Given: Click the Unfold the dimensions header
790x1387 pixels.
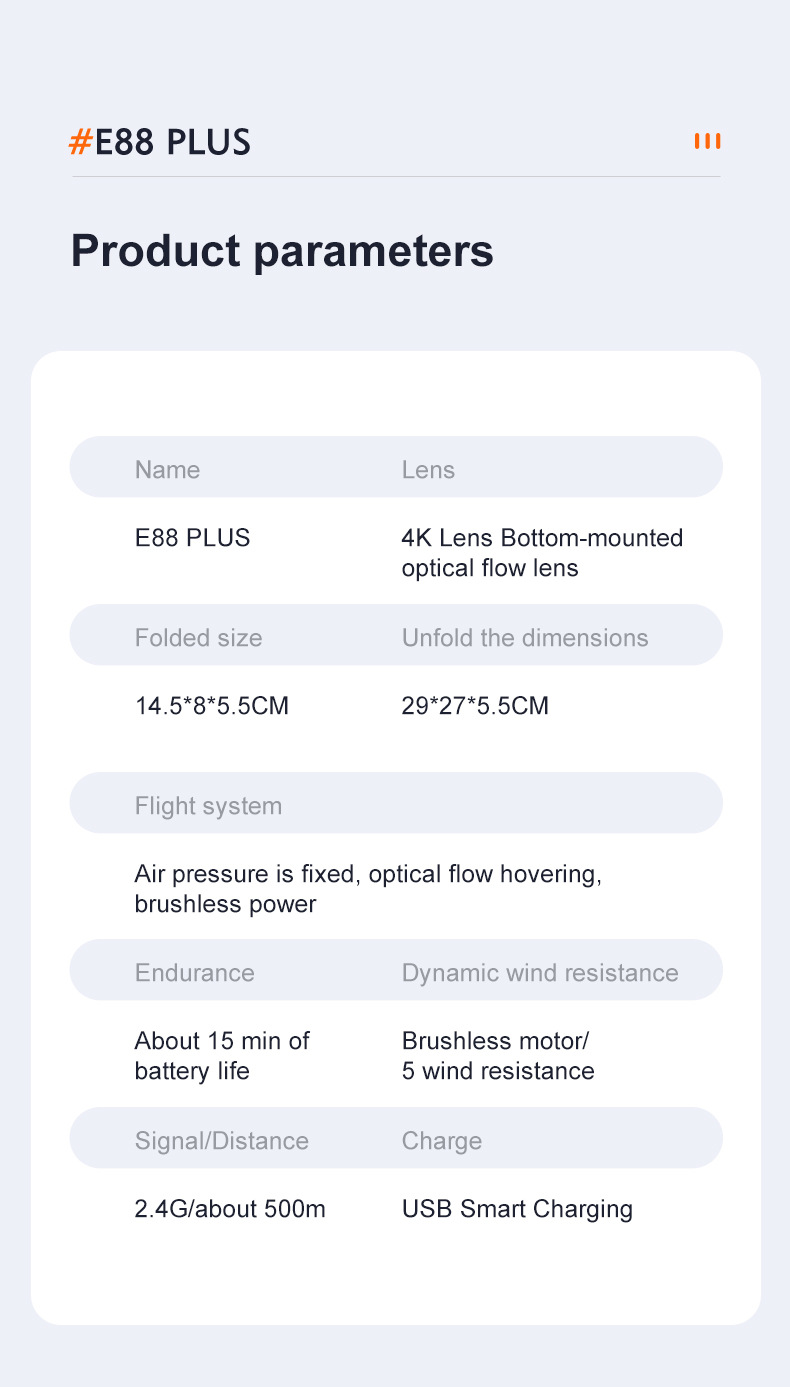Looking at the screenshot, I should coord(525,638).
